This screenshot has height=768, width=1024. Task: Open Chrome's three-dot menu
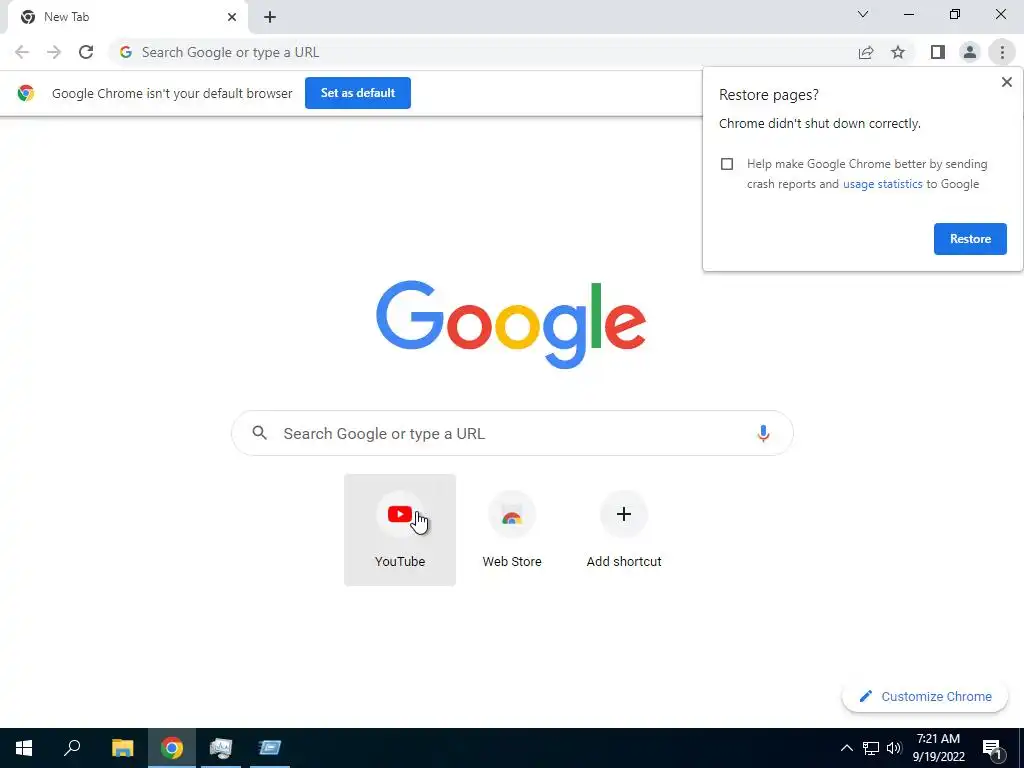[x=1002, y=52]
